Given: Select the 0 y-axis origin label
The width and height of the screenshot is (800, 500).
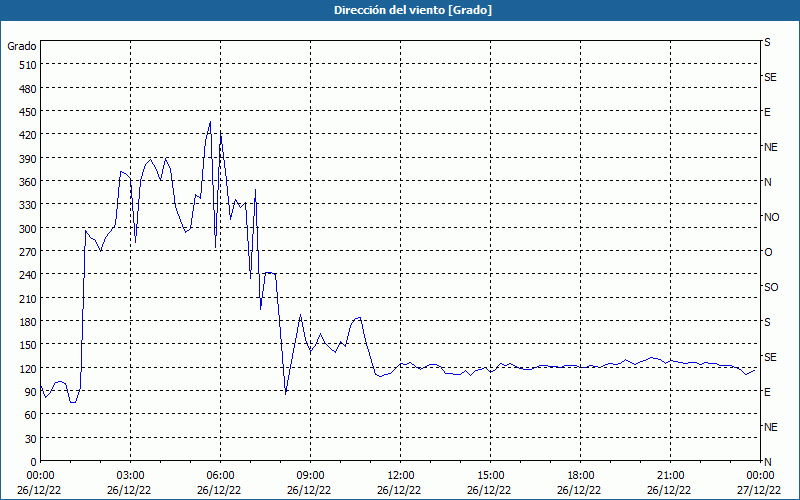Looking at the screenshot, I should [33, 462].
